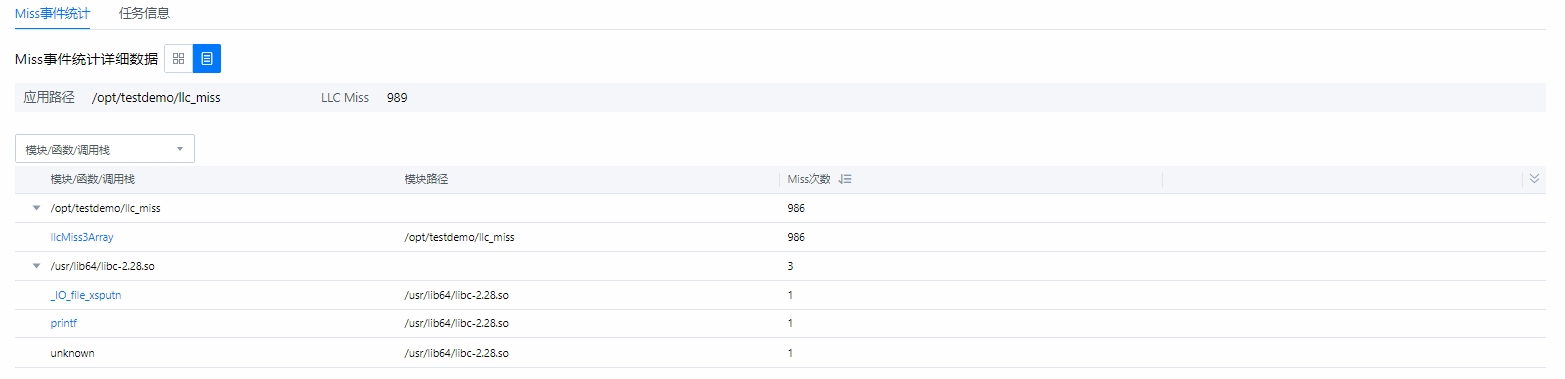Select module path in unknown row
Viewport: 1565px width, 379px height.
click(457, 353)
